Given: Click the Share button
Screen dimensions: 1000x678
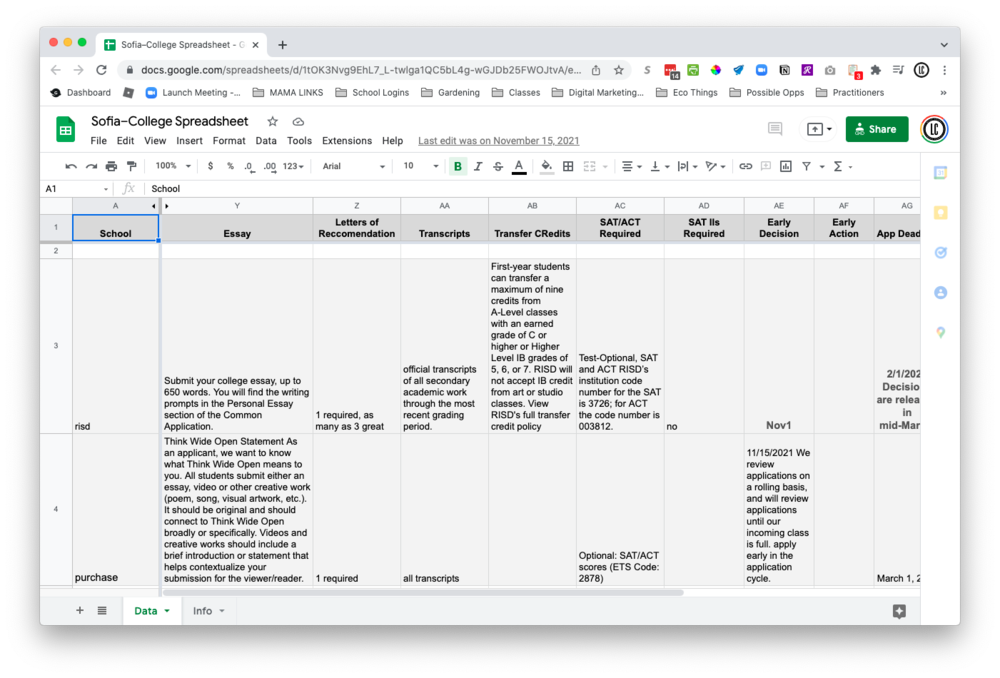Looking at the screenshot, I should [876, 129].
